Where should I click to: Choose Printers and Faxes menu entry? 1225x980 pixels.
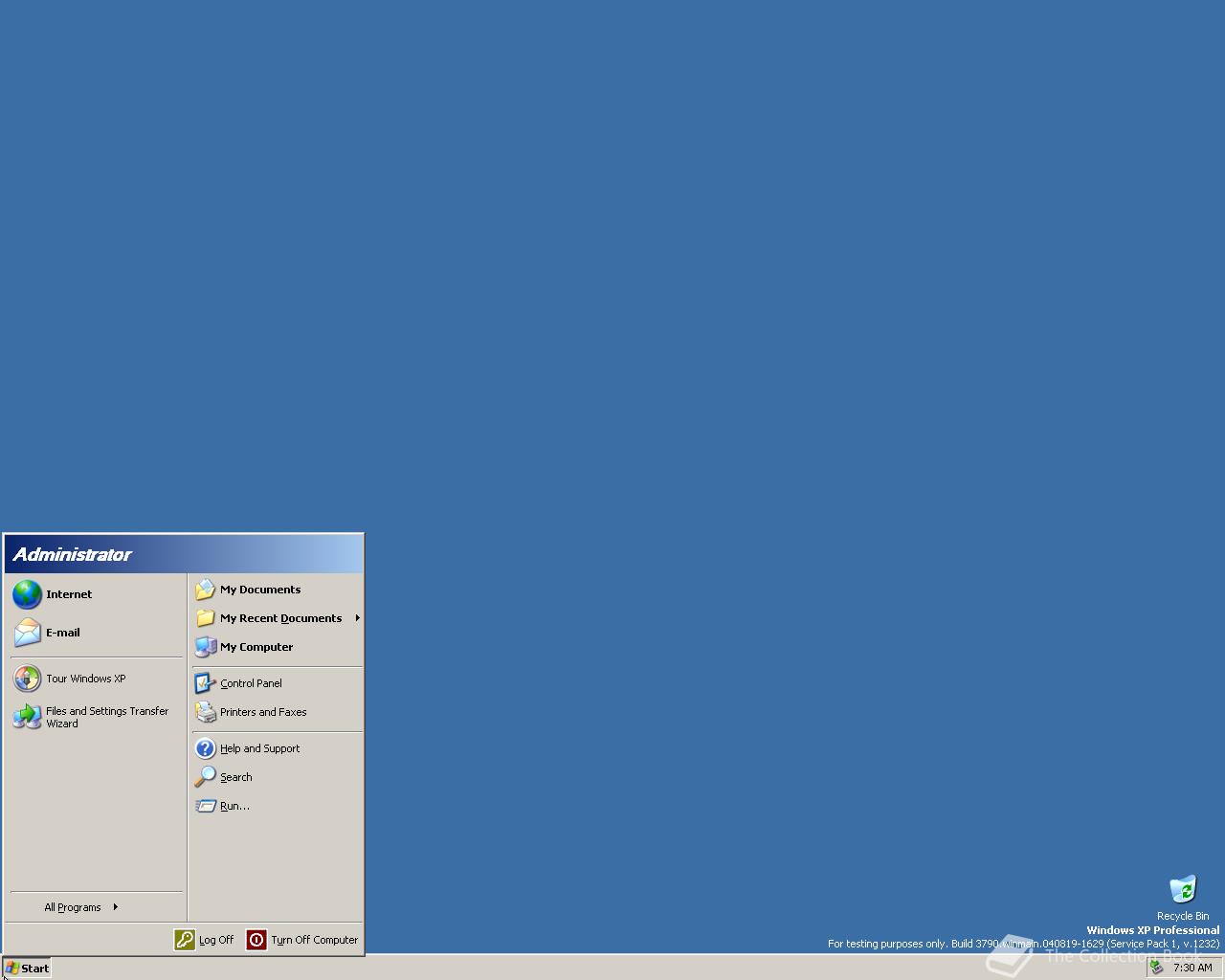pyautogui.click(x=278, y=712)
